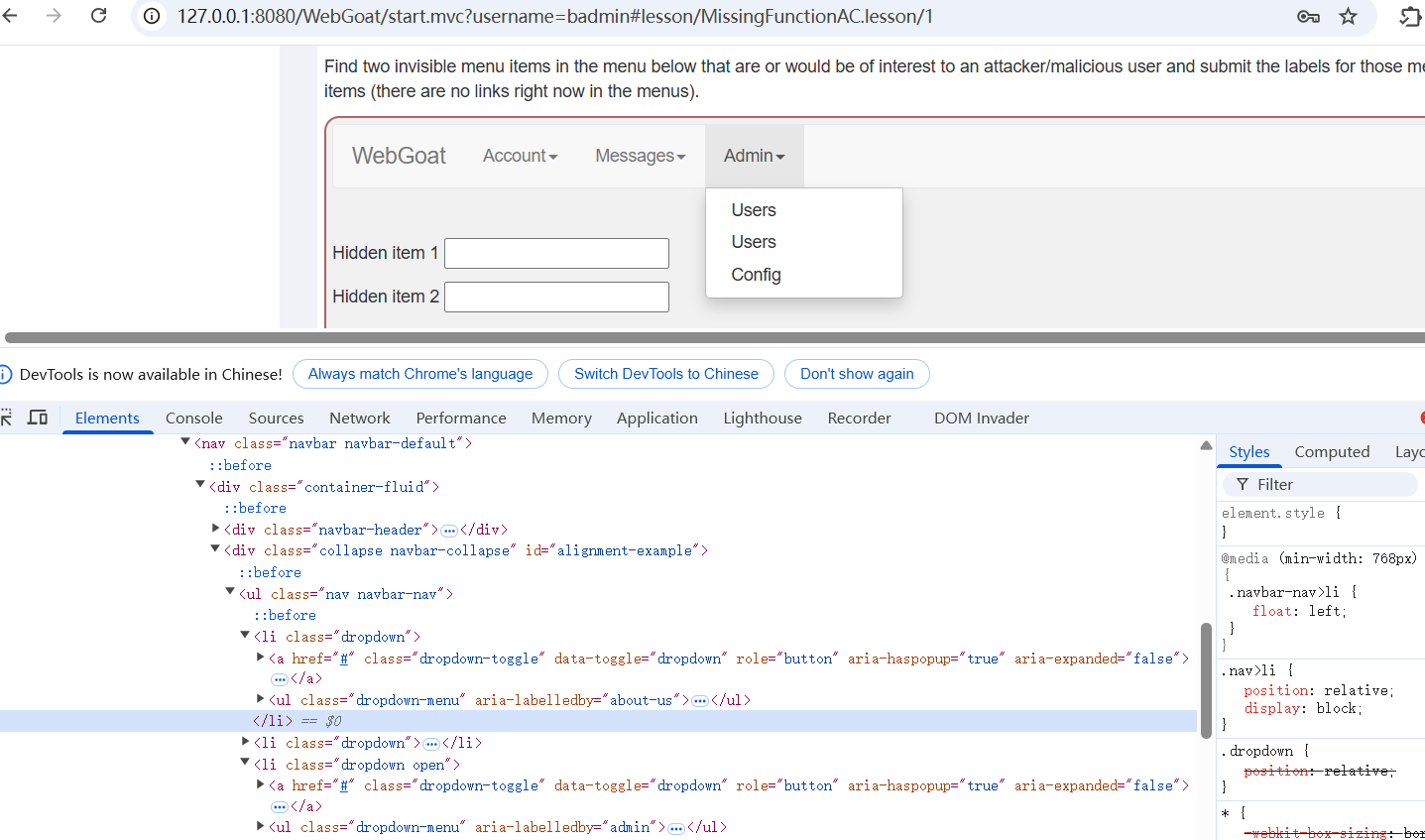Click the ellipsis in admin ul node

(x=676, y=828)
